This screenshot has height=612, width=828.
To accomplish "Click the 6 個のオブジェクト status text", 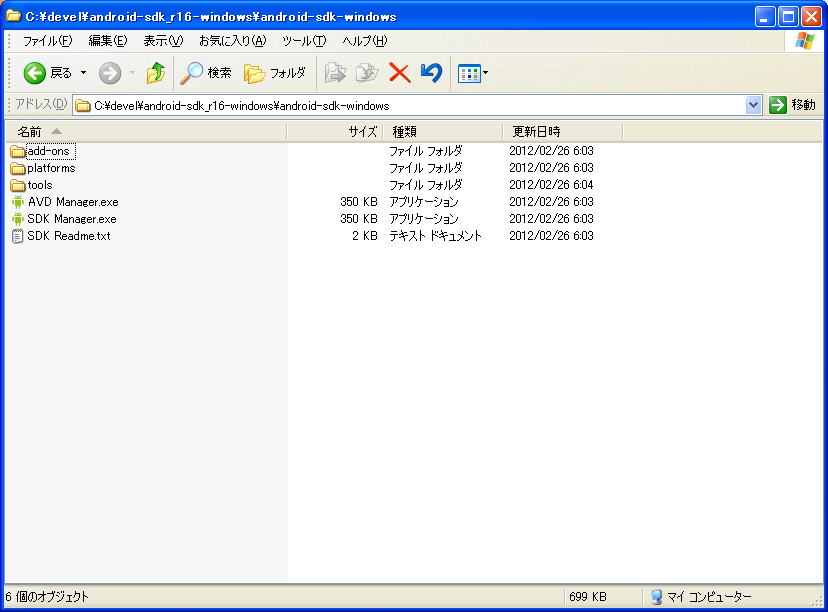I will (x=47, y=597).
